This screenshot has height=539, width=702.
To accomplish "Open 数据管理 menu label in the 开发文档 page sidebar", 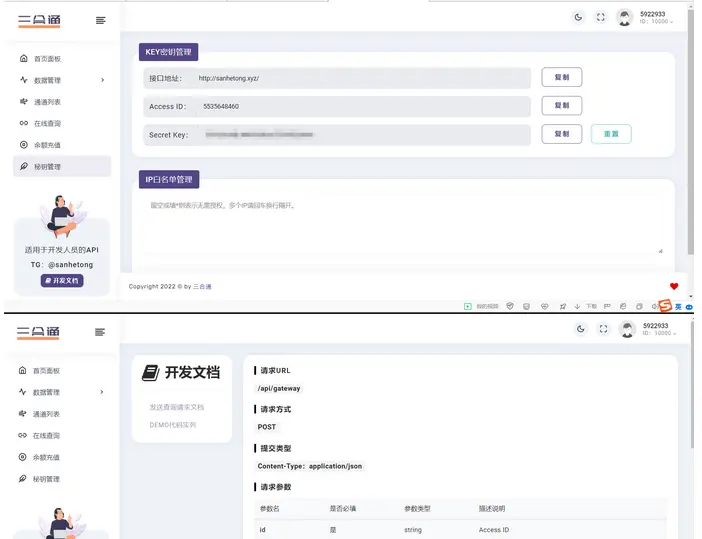I will coord(47,392).
